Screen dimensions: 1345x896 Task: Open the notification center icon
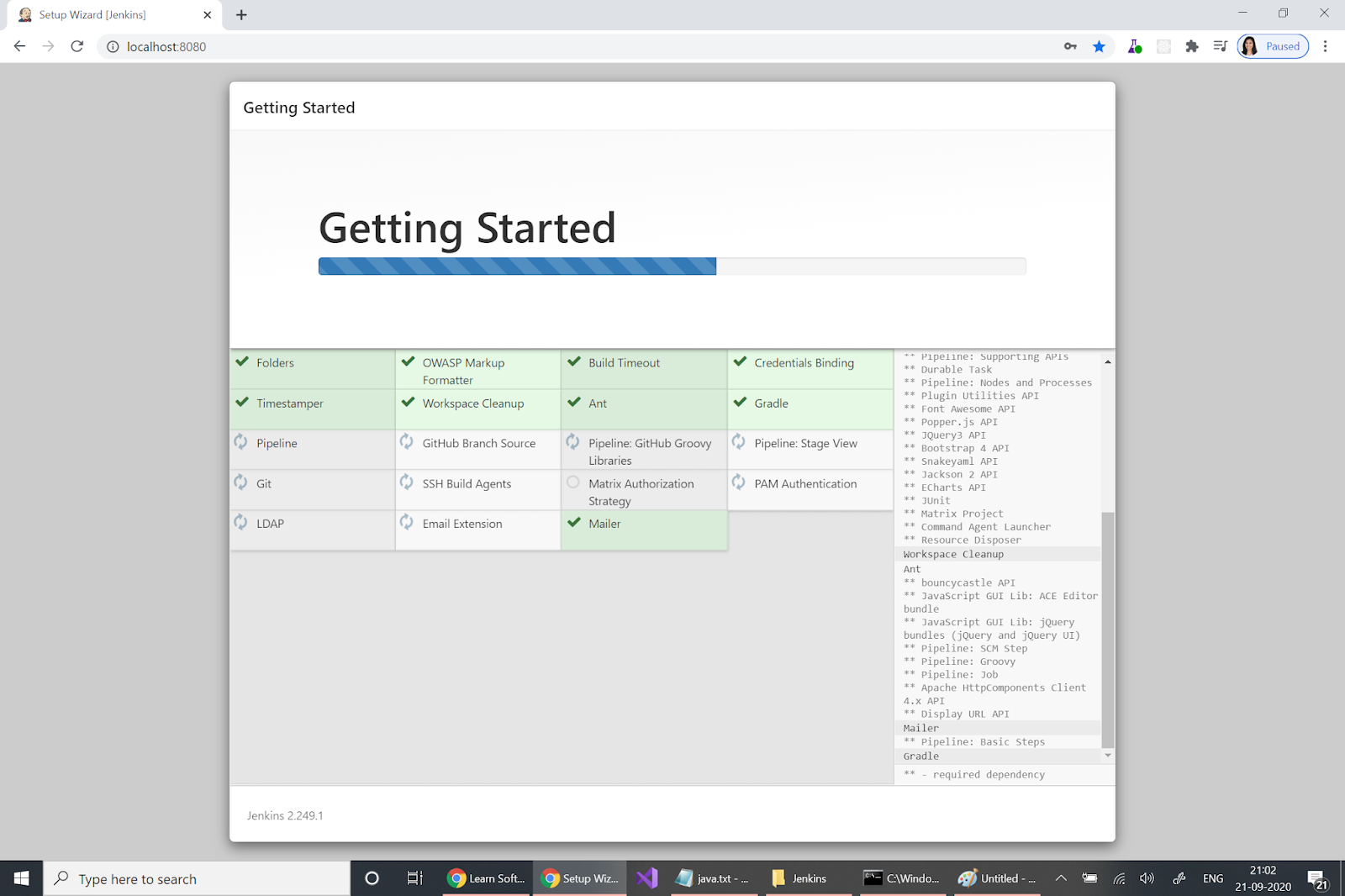point(1318,879)
